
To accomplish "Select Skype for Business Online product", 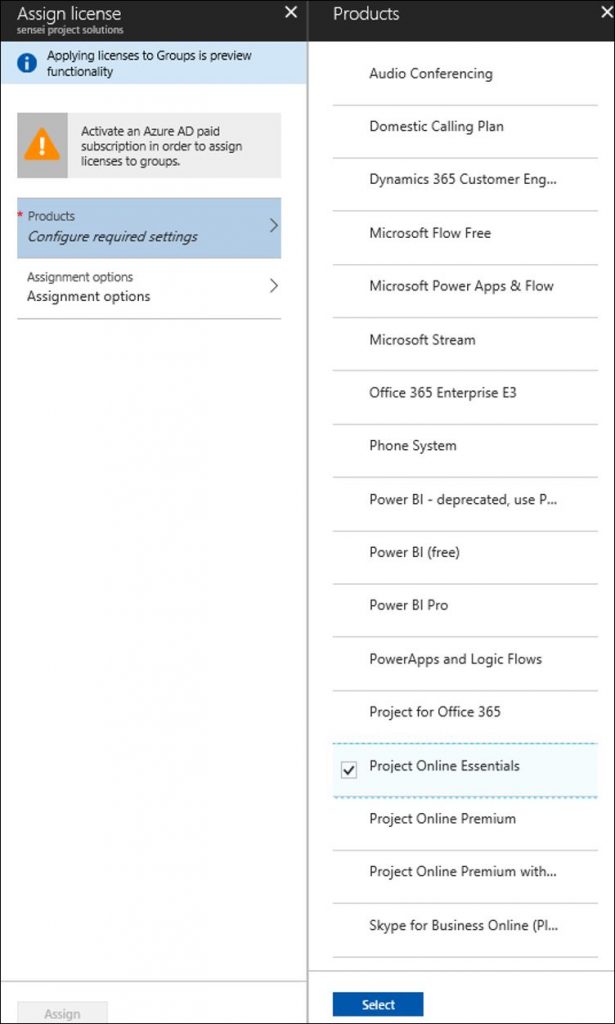I will [x=465, y=925].
